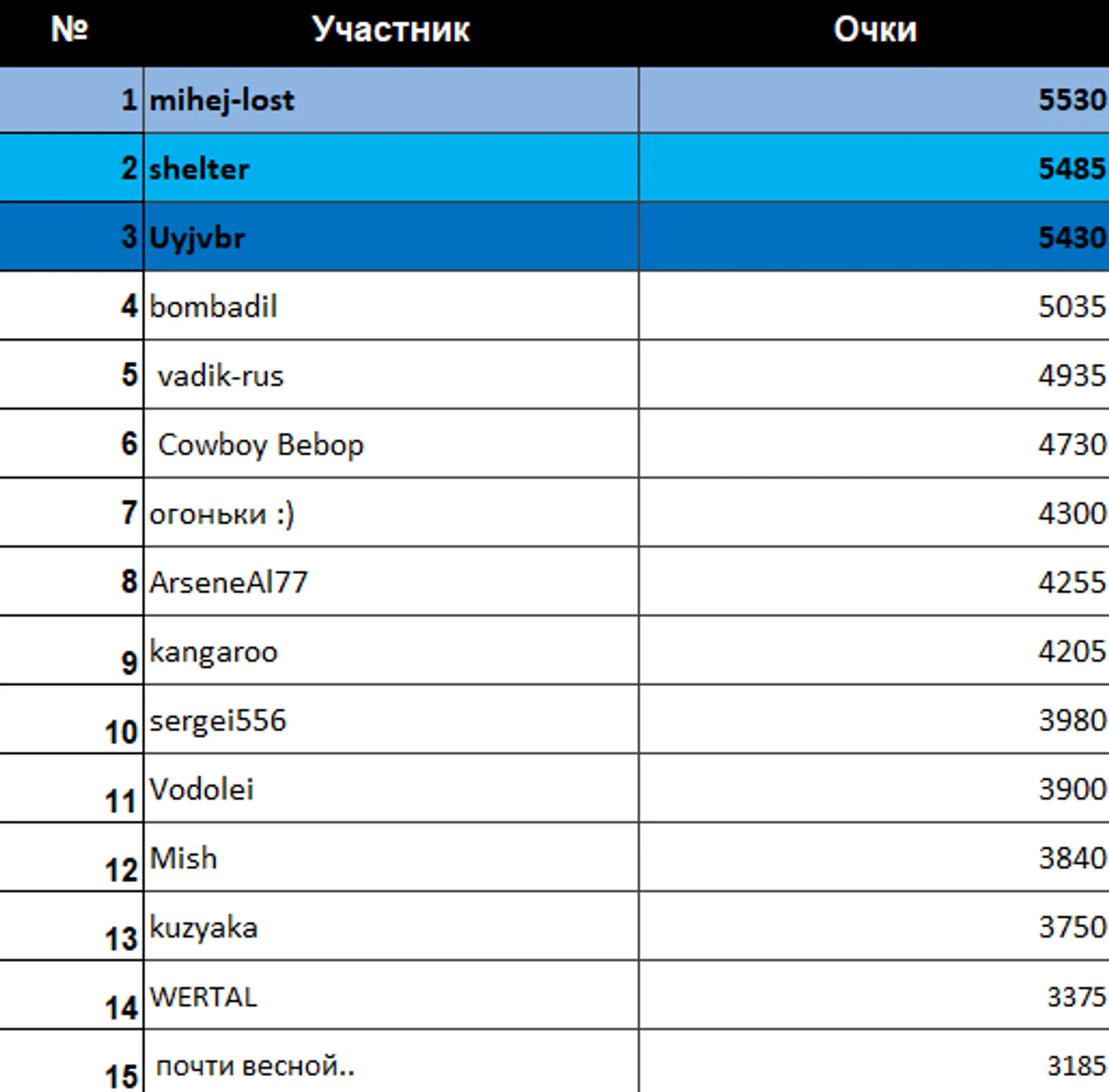Screen dimensions: 1109x1092
Task: Select the shelter participant cell
Action: (199, 169)
